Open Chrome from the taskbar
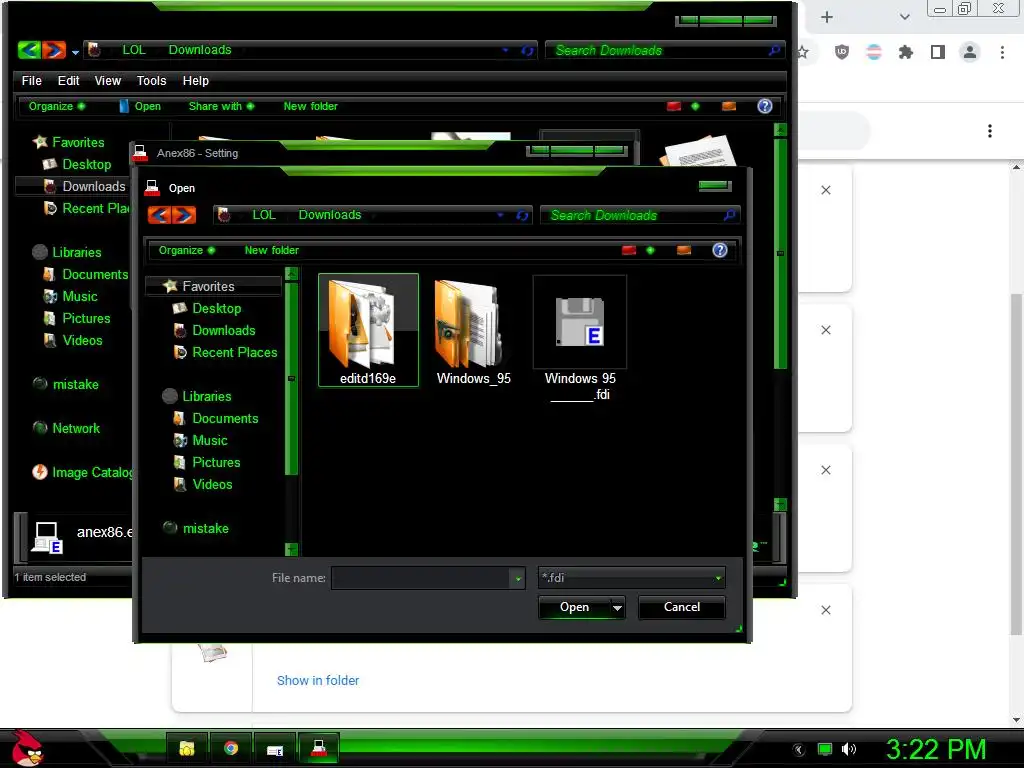This screenshot has height=768, width=1024. pos(231,748)
